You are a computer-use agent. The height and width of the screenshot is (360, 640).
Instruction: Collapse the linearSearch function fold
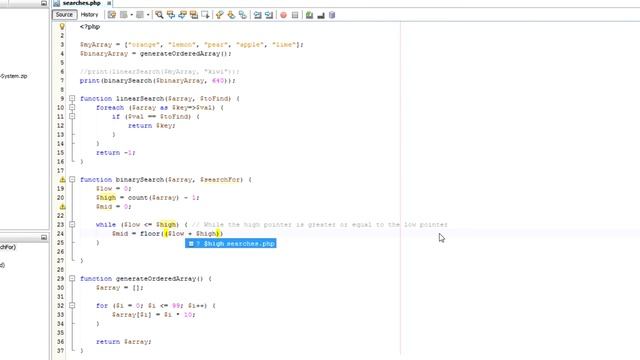coord(72,98)
